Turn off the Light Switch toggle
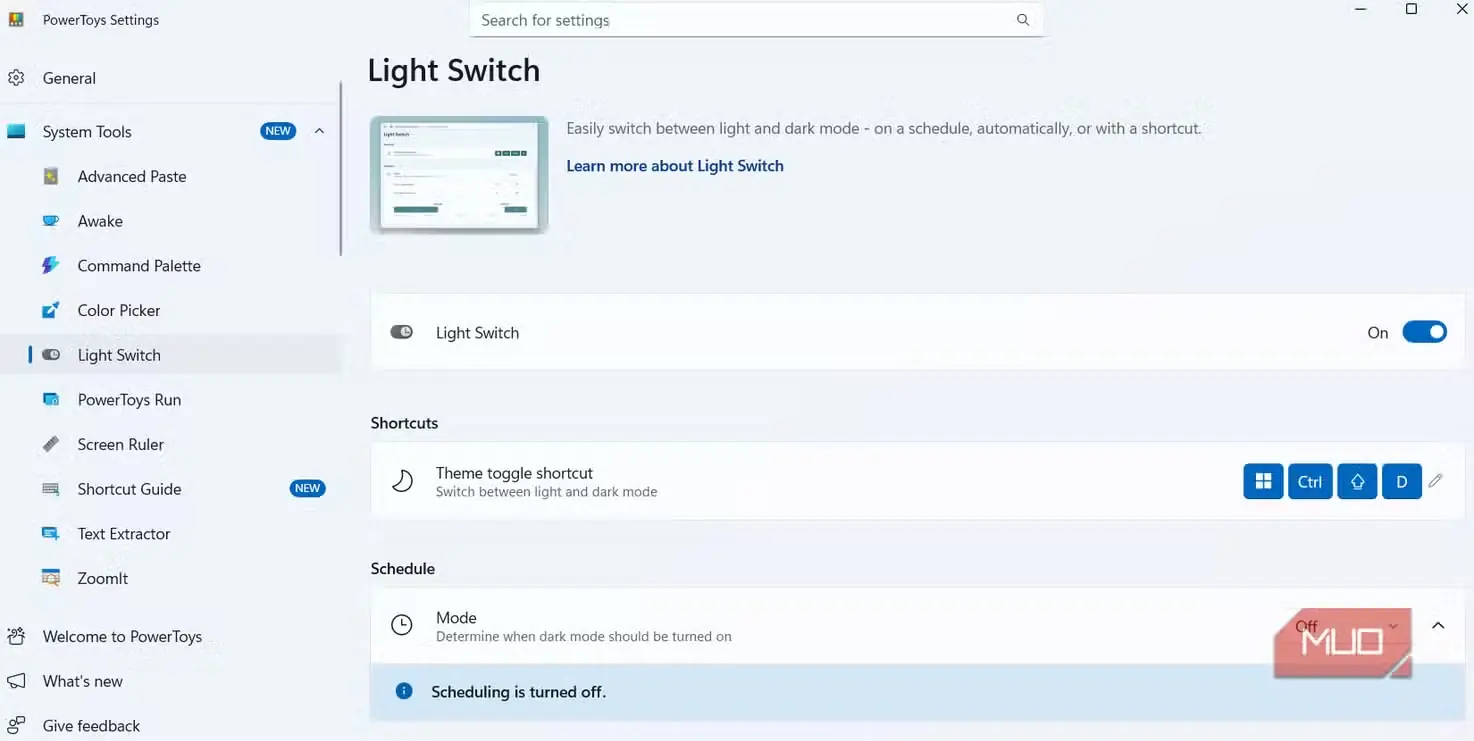Screen dimensions: 1474x741 (1425, 332)
